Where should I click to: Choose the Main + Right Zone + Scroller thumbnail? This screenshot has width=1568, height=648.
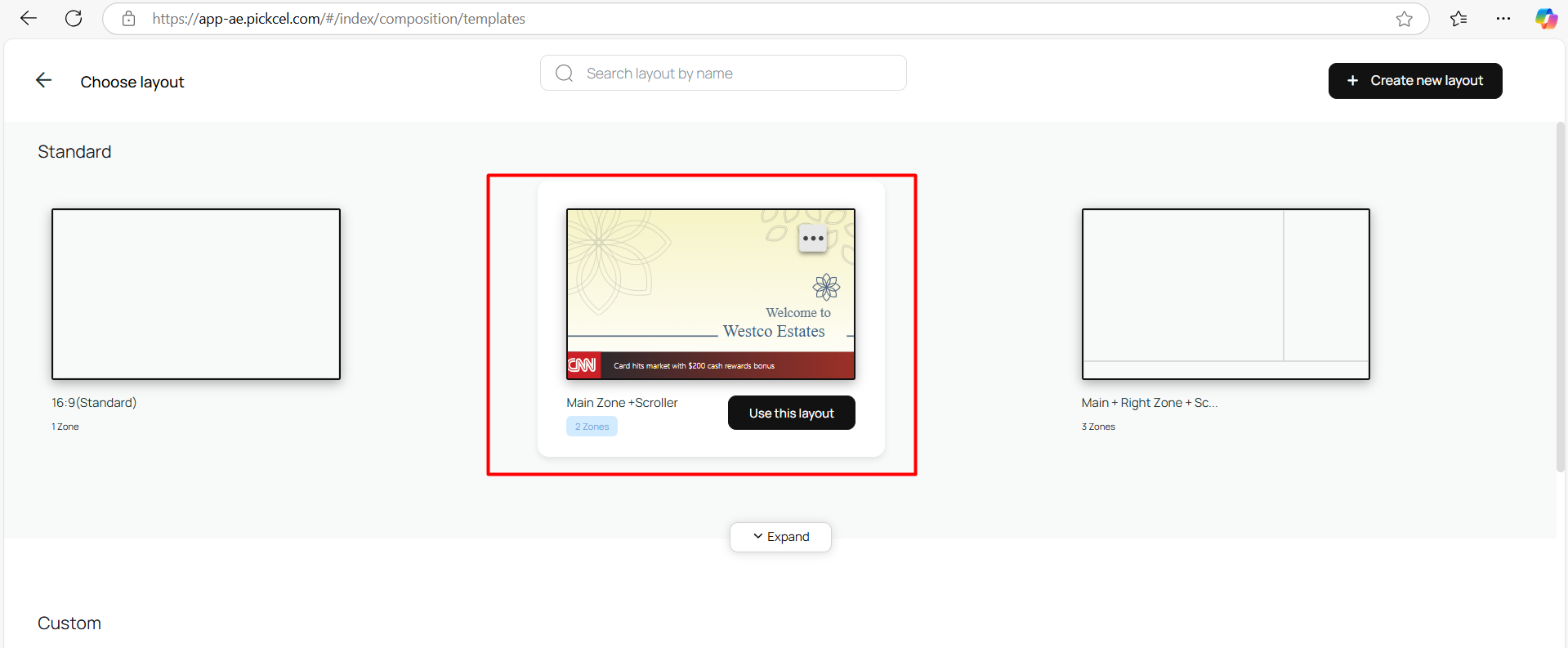[x=1225, y=294]
